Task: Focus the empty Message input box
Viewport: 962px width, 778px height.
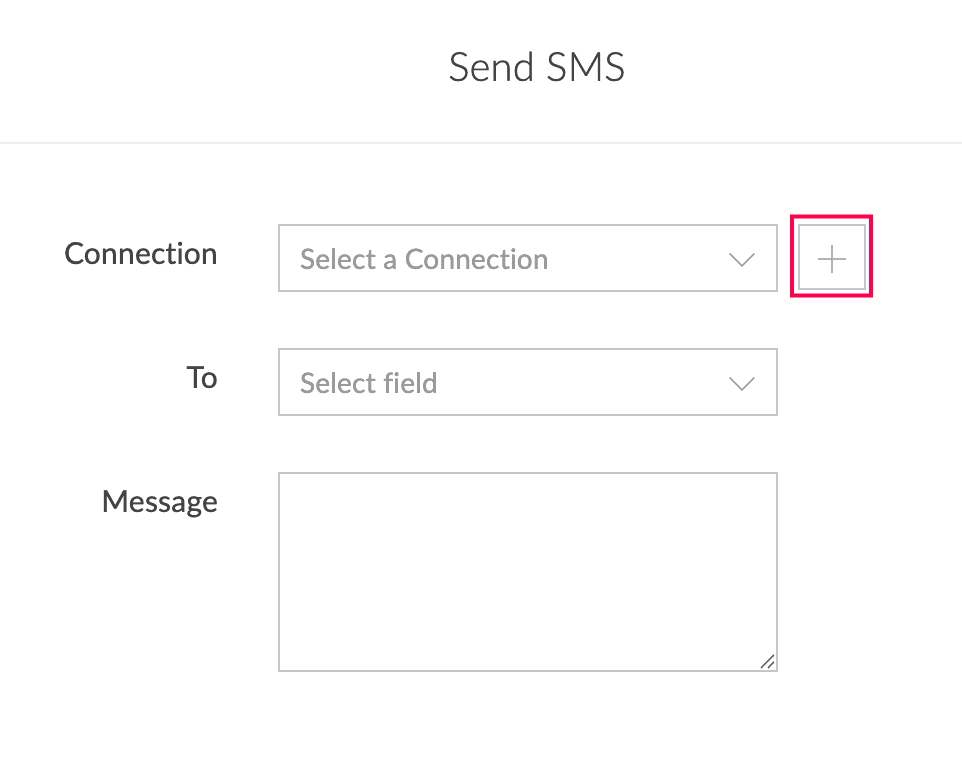Action: coord(528,572)
